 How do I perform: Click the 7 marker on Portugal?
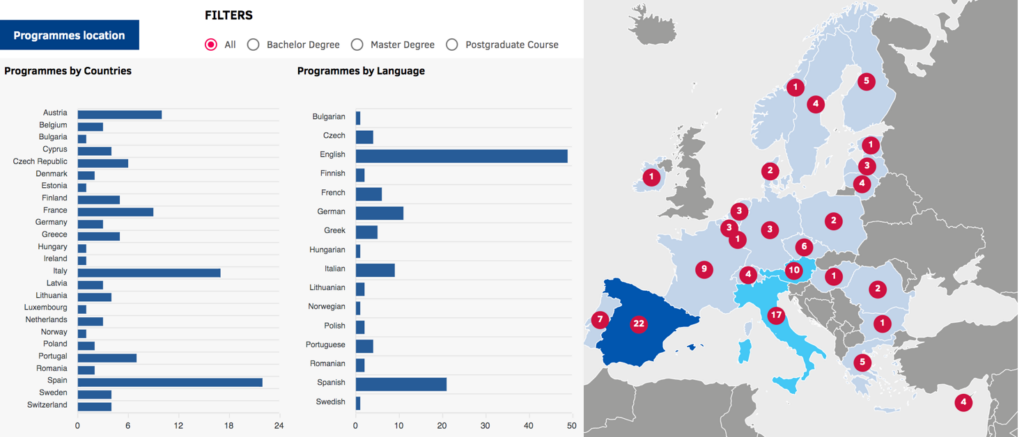(600, 320)
